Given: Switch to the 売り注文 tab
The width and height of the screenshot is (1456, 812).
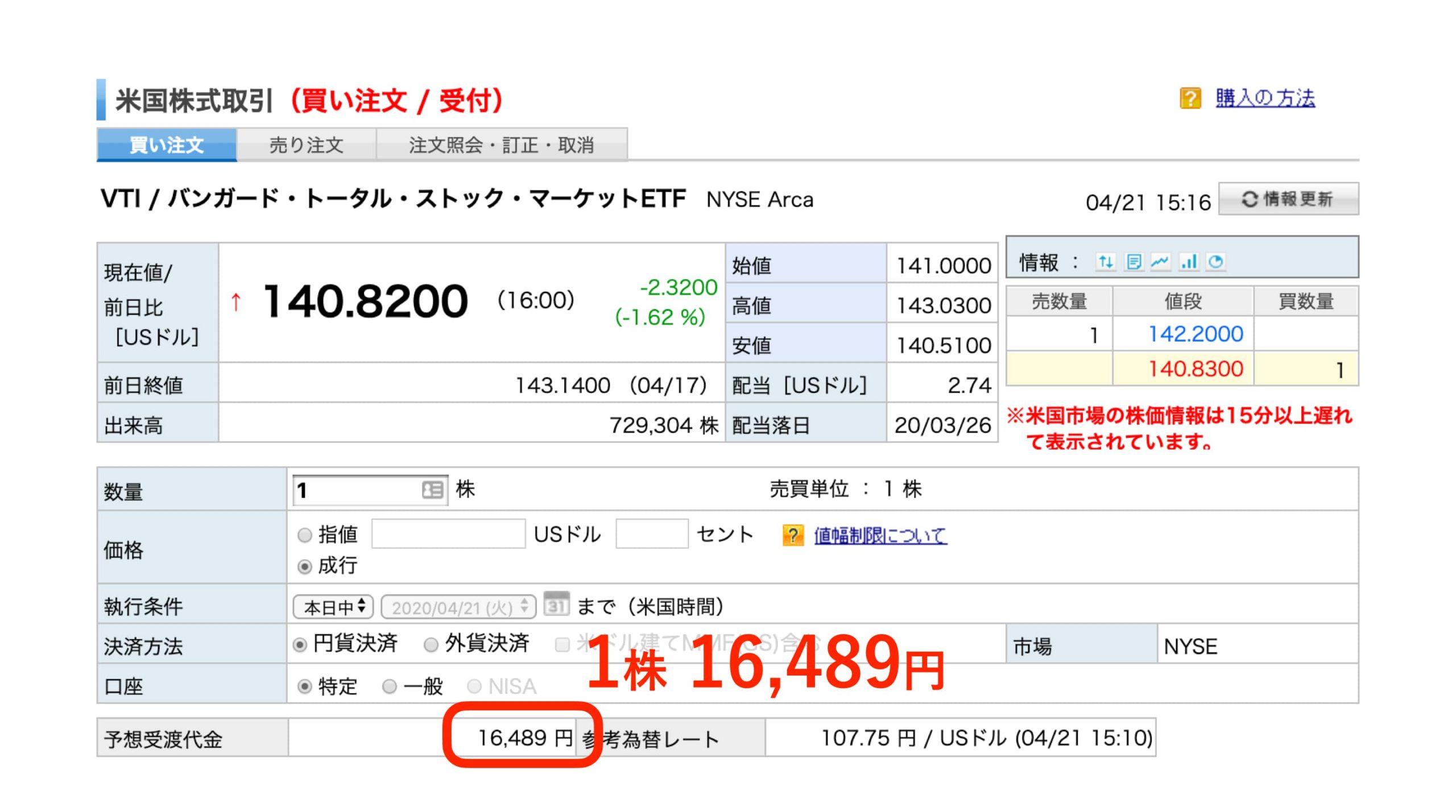Looking at the screenshot, I should click(x=307, y=145).
